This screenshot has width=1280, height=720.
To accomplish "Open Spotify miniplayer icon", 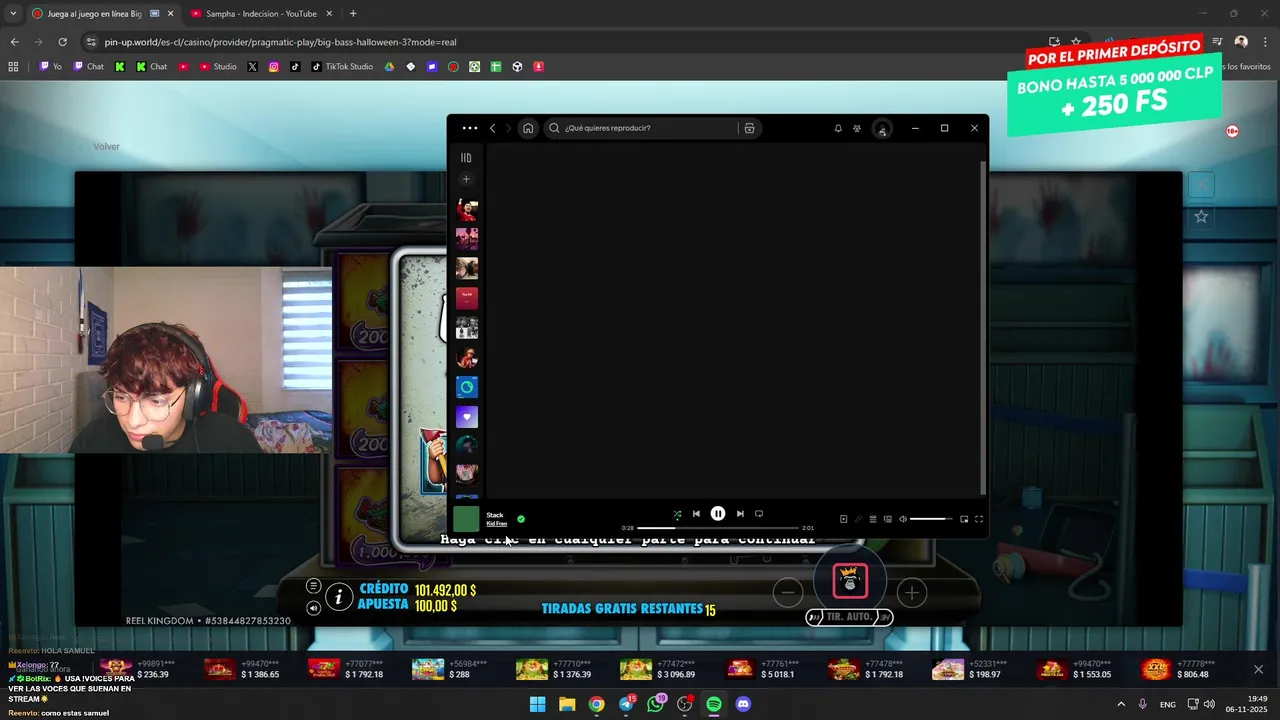I will tap(964, 519).
